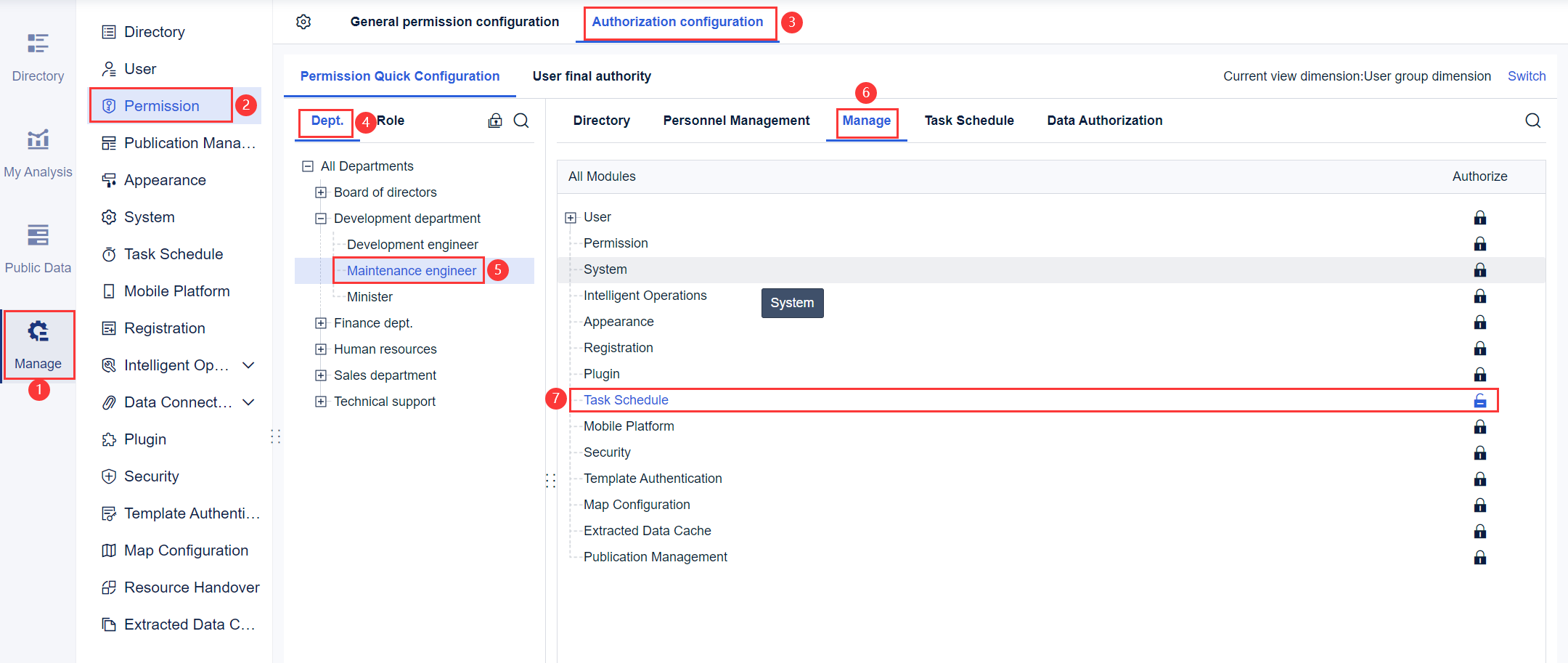The height and width of the screenshot is (663, 1568).
Task: Click the settings gear icon
Action: (303, 22)
